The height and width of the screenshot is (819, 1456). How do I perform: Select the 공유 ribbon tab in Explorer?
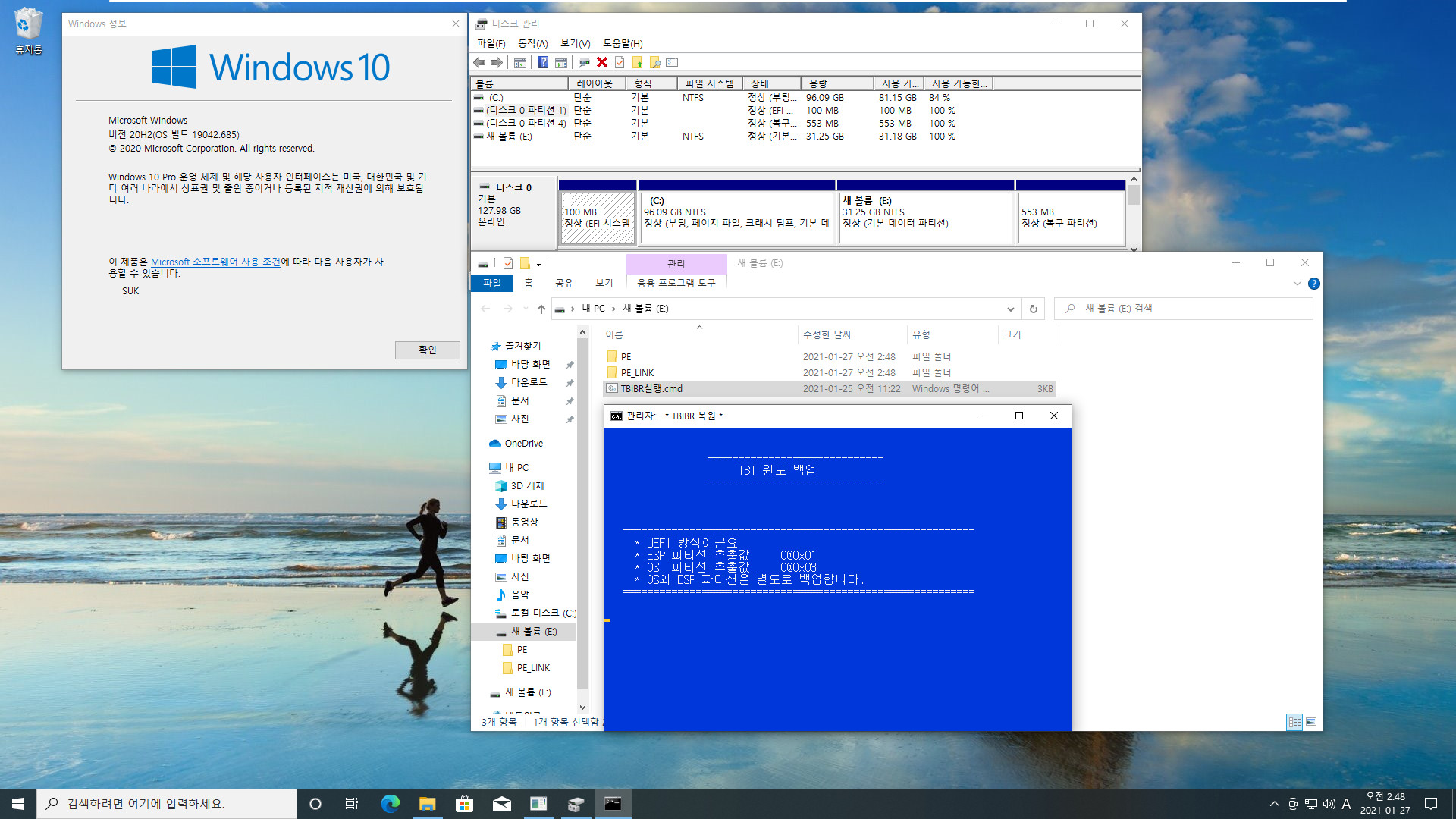click(x=564, y=283)
